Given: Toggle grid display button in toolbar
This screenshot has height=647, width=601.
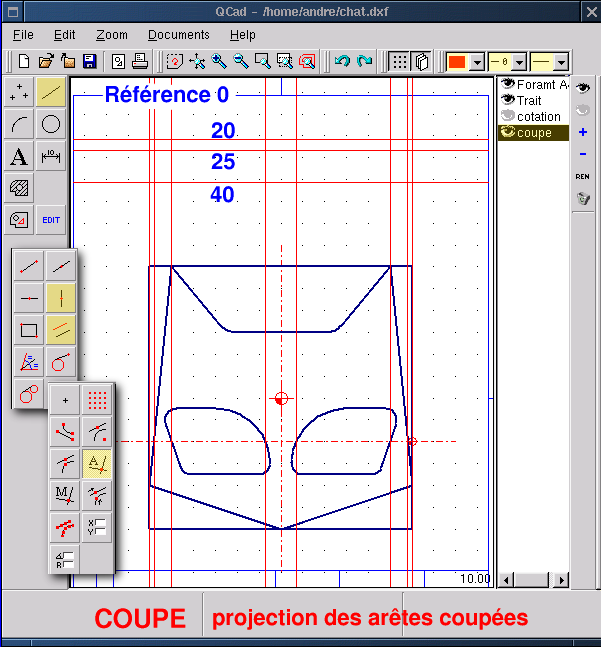Looking at the screenshot, I should [399, 61].
